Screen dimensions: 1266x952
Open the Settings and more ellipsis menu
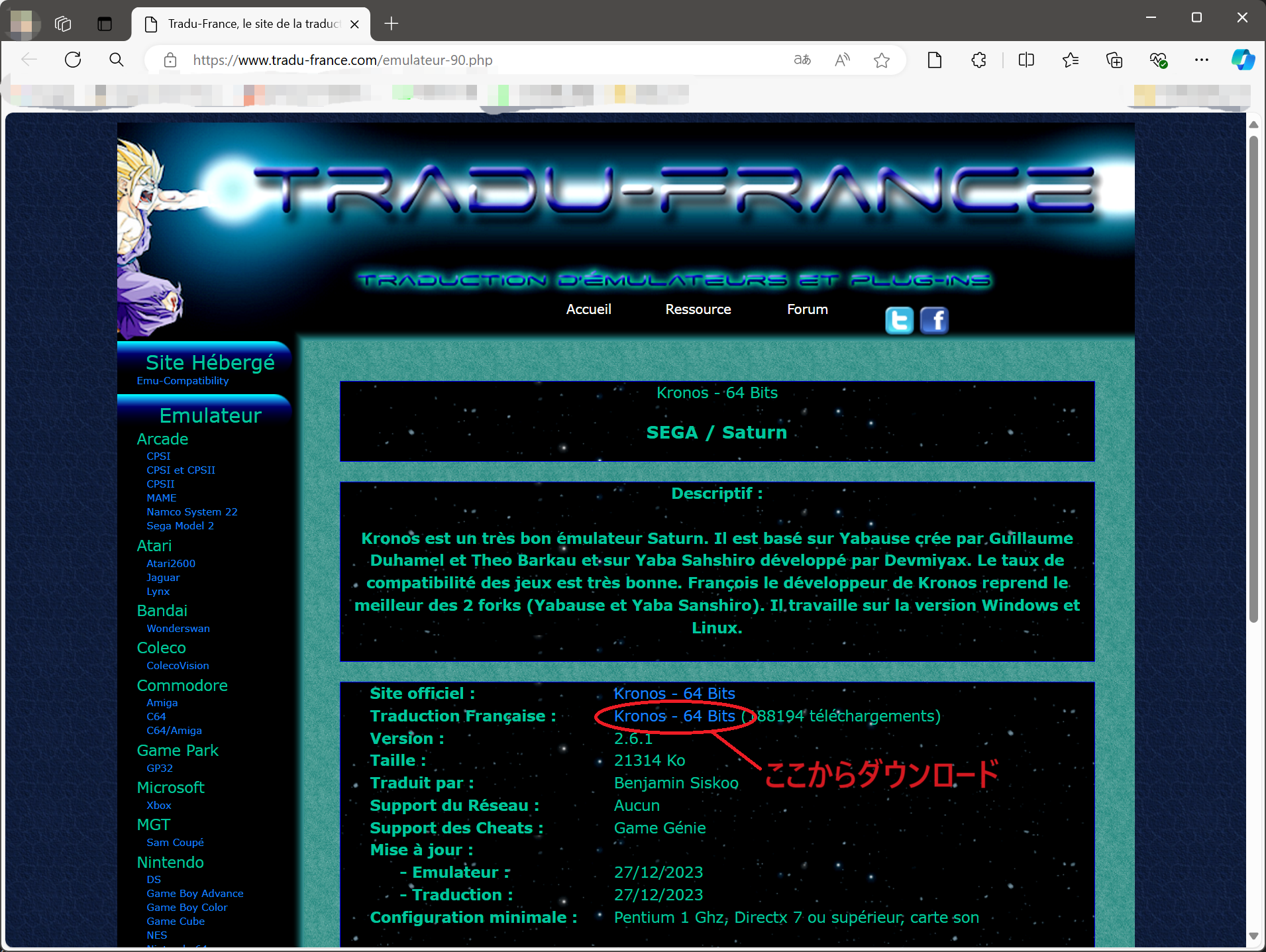point(1202,60)
